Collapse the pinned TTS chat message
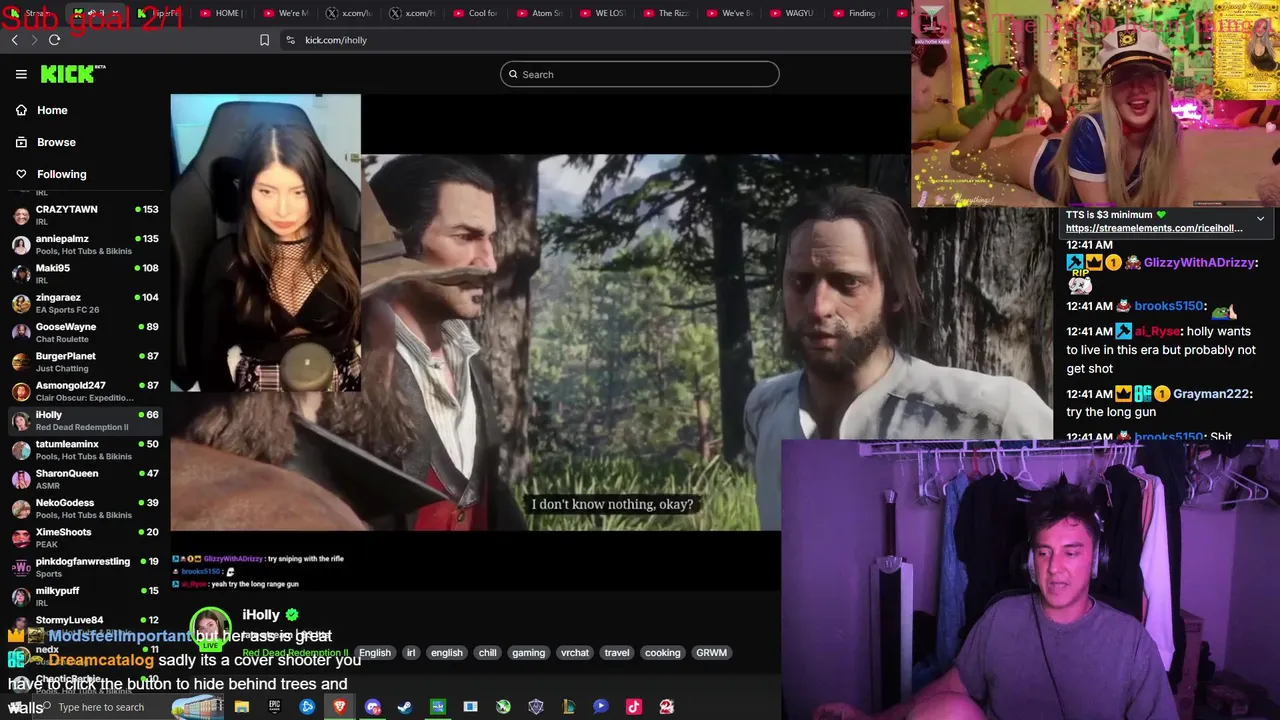 click(1260, 218)
